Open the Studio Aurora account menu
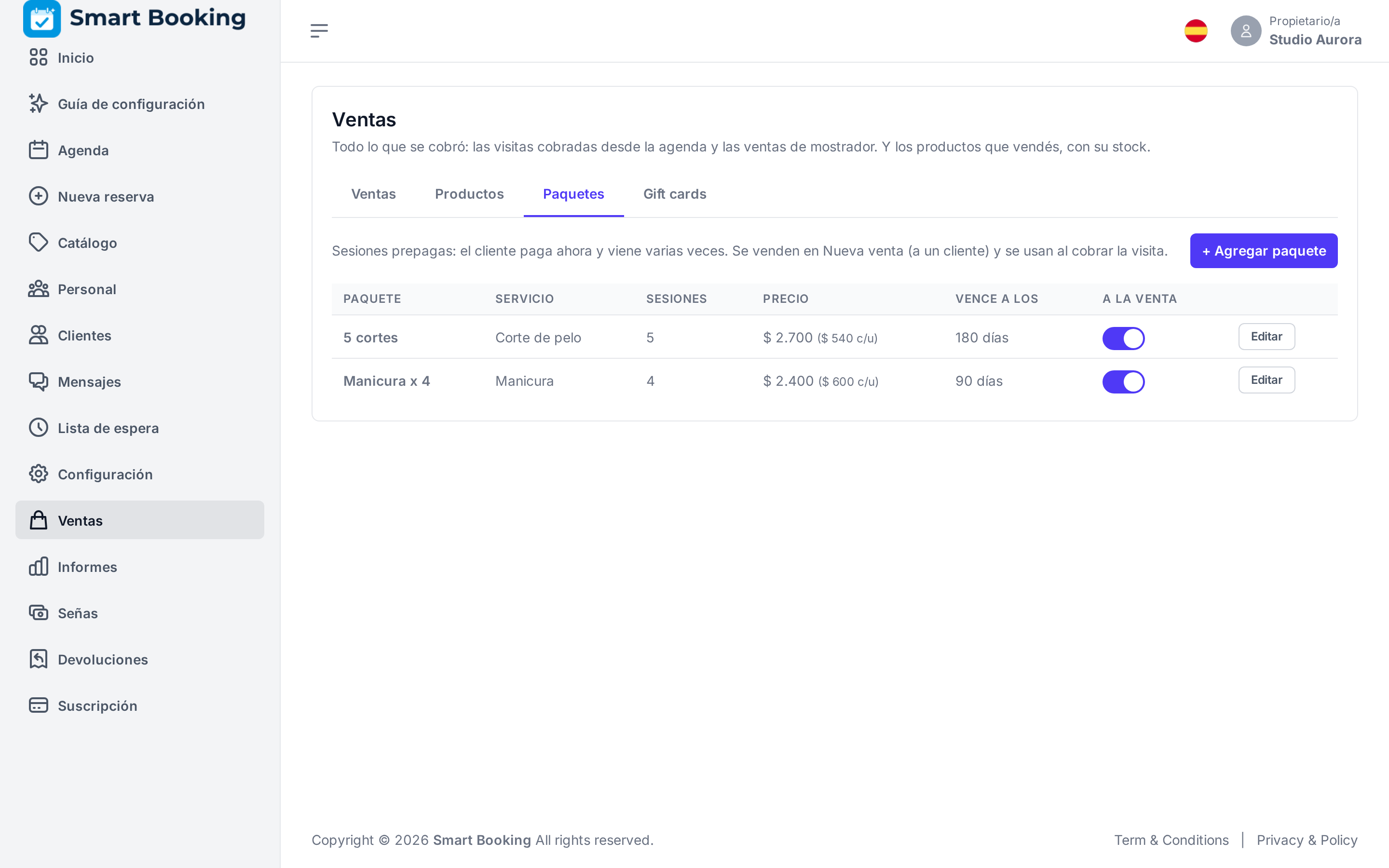1389x868 pixels. tap(1296, 31)
